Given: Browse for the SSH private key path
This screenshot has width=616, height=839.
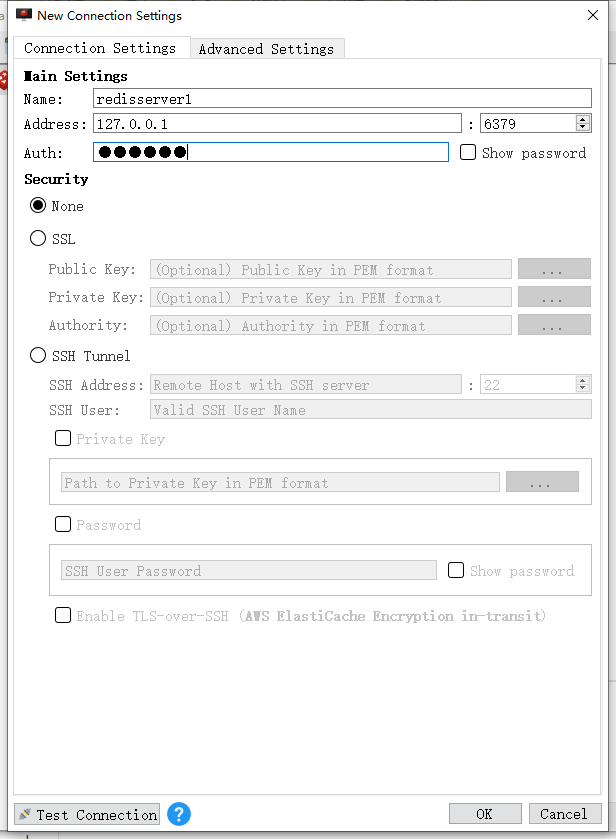Looking at the screenshot, I should pos(542,481).
